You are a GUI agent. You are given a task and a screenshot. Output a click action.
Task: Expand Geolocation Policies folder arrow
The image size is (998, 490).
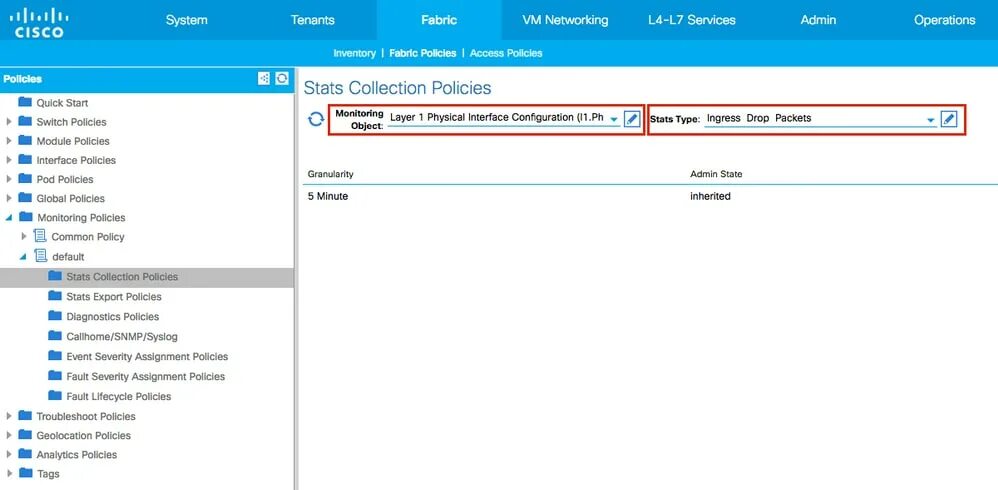point(9,435)
